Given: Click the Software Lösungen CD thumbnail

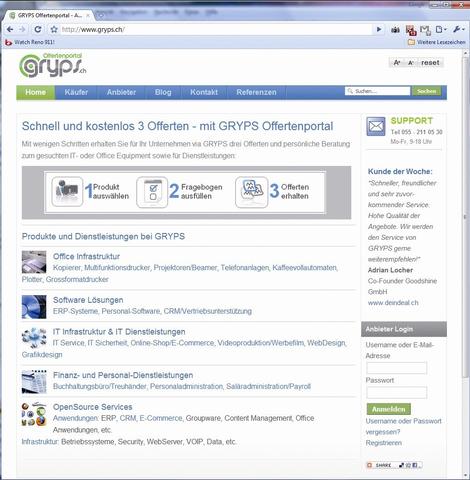Looking at the screenshot, I should (x=34, y=307).
